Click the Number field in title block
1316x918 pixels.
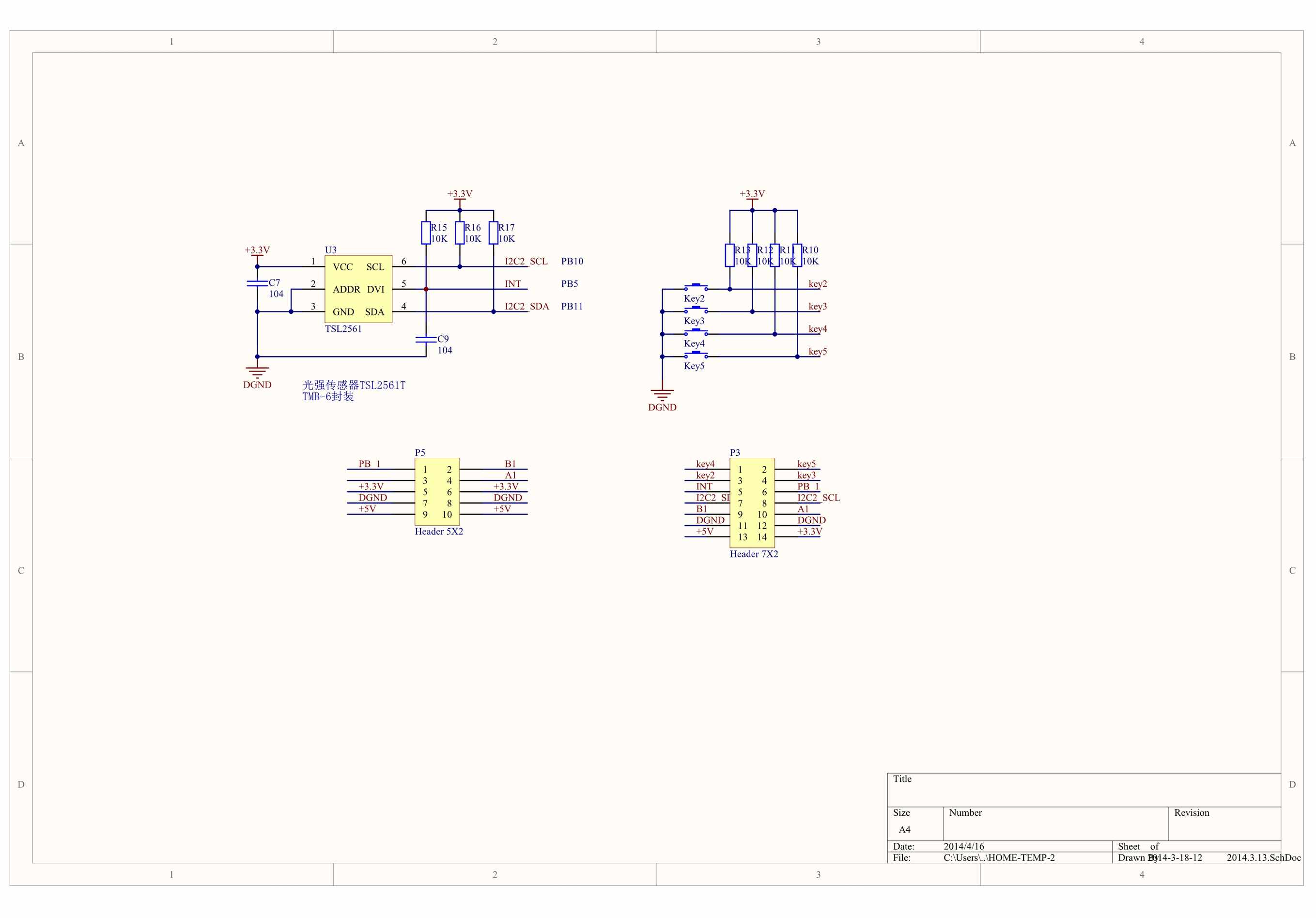tap(1056, 824)
